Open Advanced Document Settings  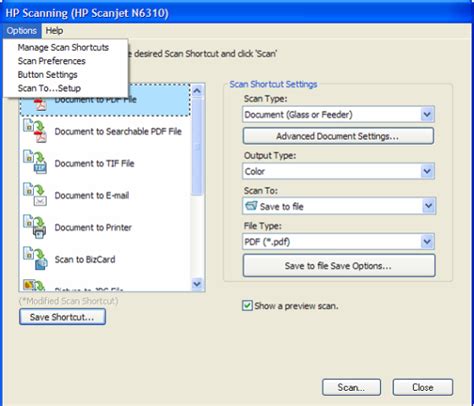click(x=338, y=136)
